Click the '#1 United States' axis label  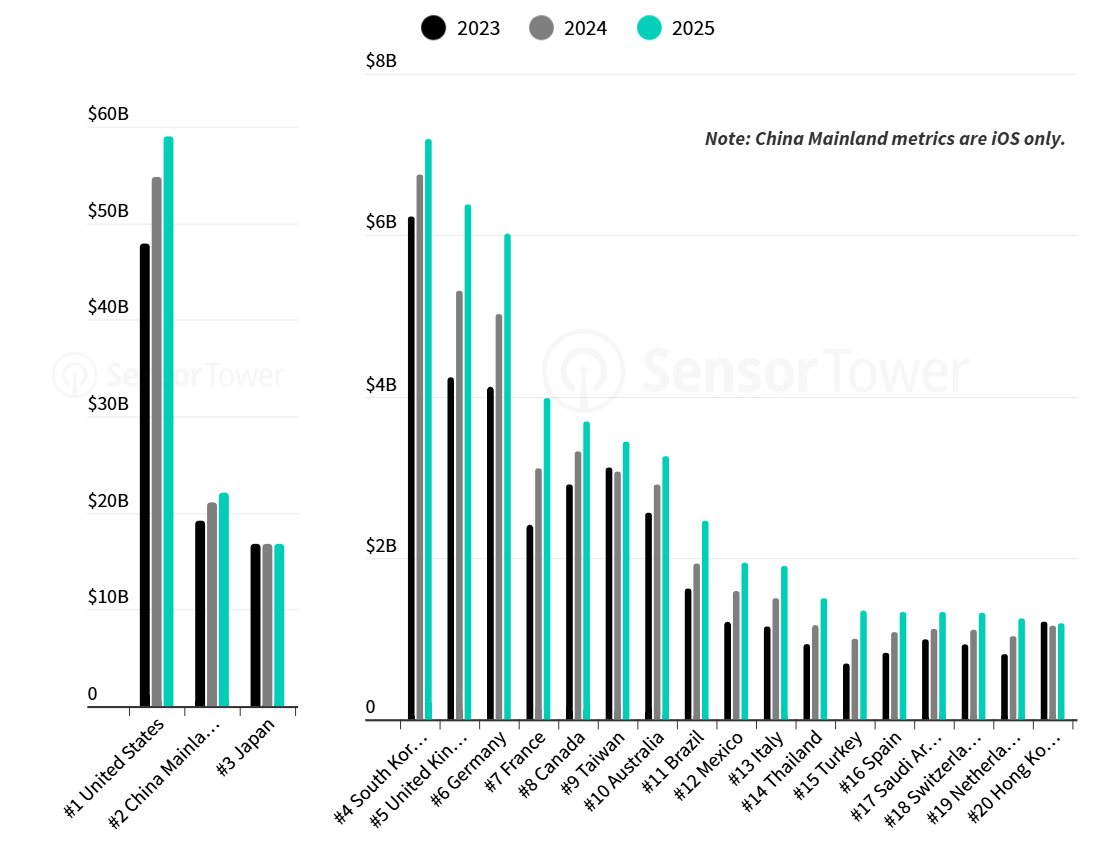[121, 765]
